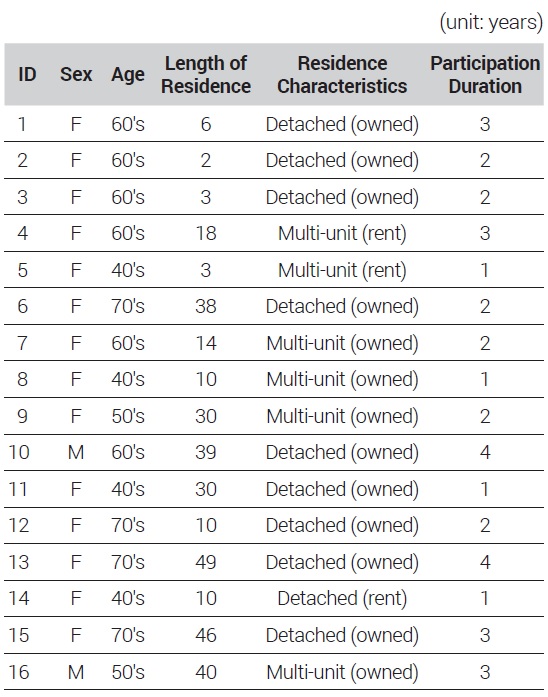Select 'Detached (rent)' in row 14
Screen dimensions: 548x697
coord(342,598)
